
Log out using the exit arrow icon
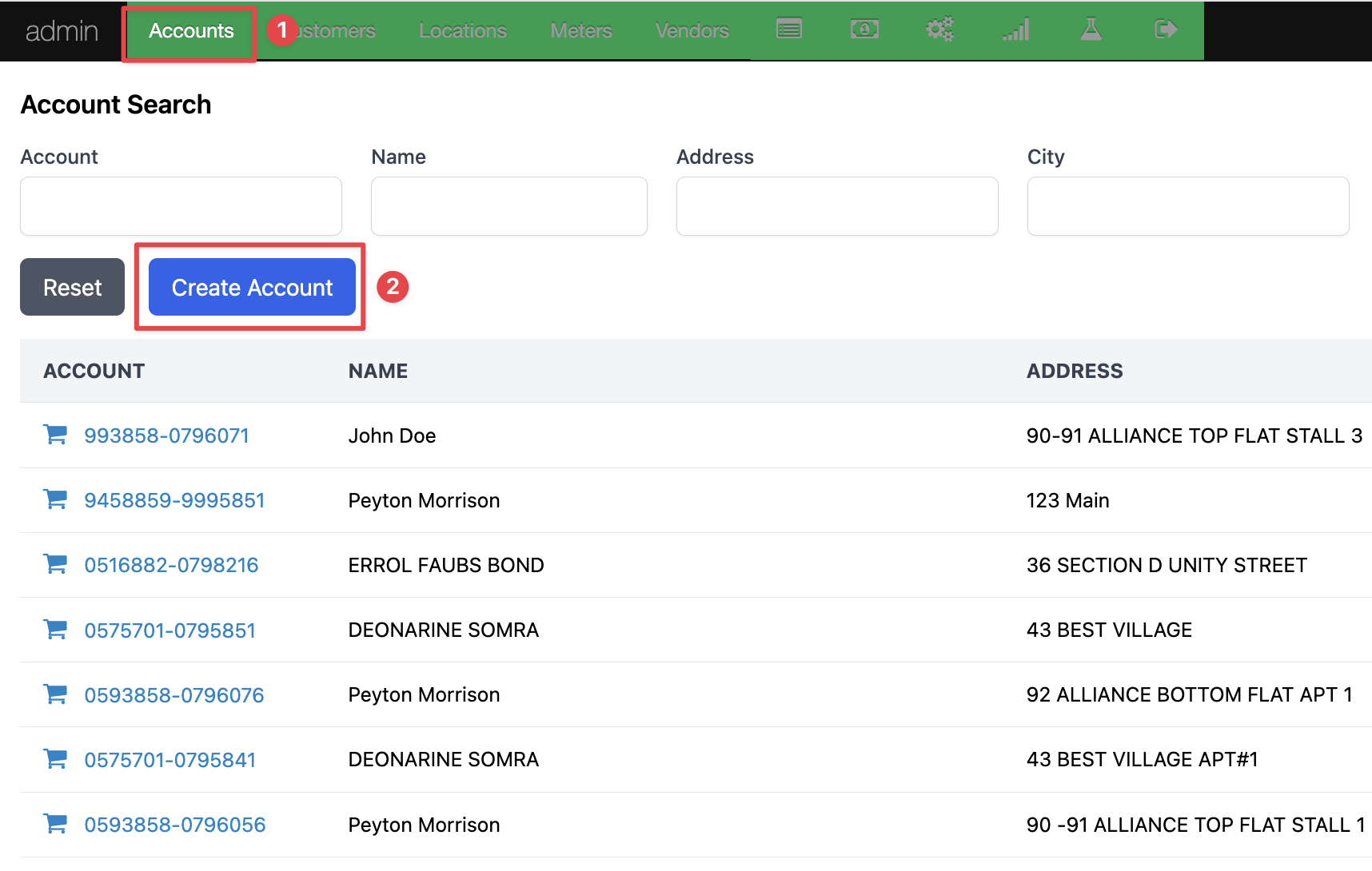click(x=1166, y=30)
